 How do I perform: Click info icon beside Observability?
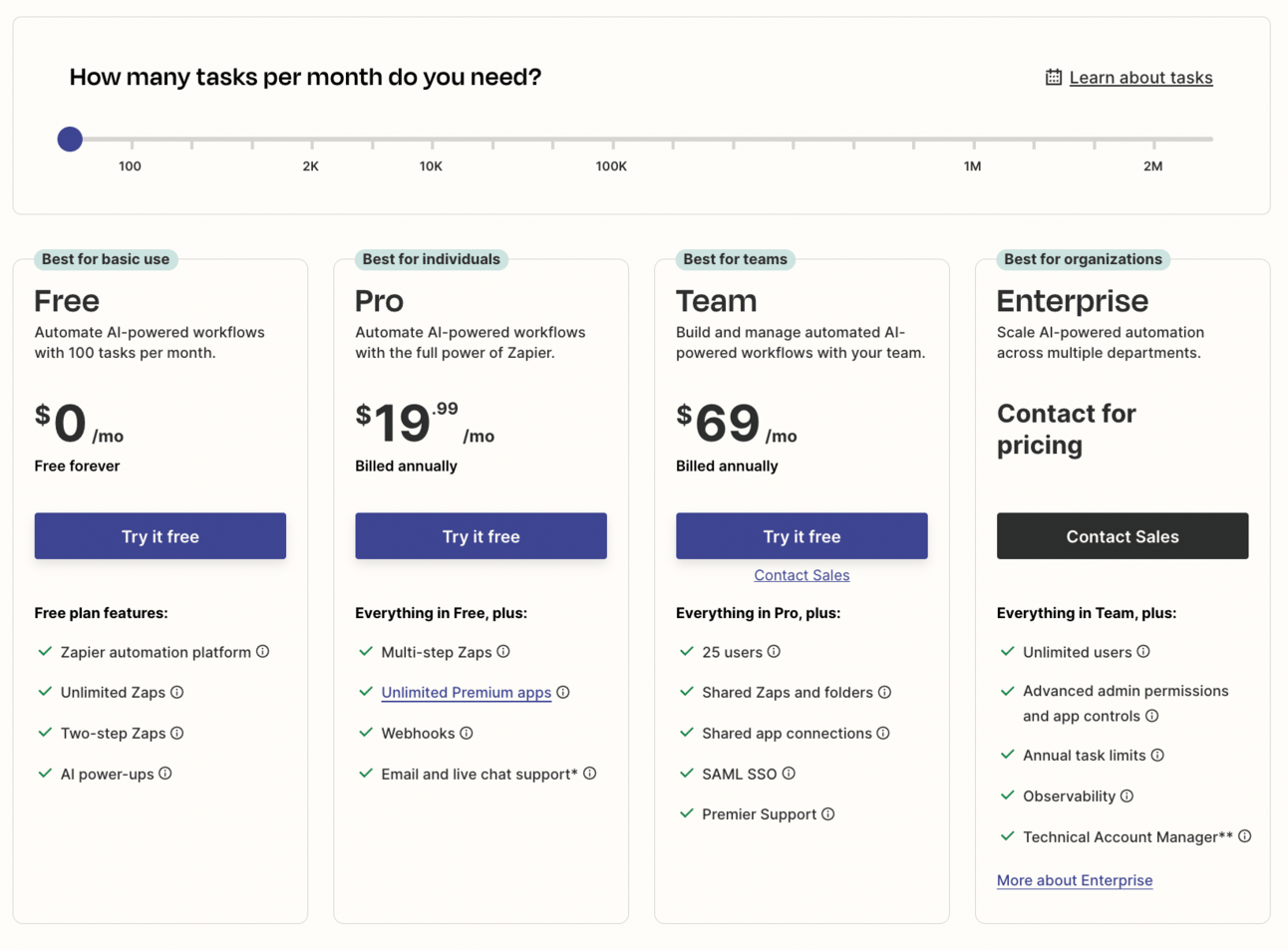coord(1127,795)
